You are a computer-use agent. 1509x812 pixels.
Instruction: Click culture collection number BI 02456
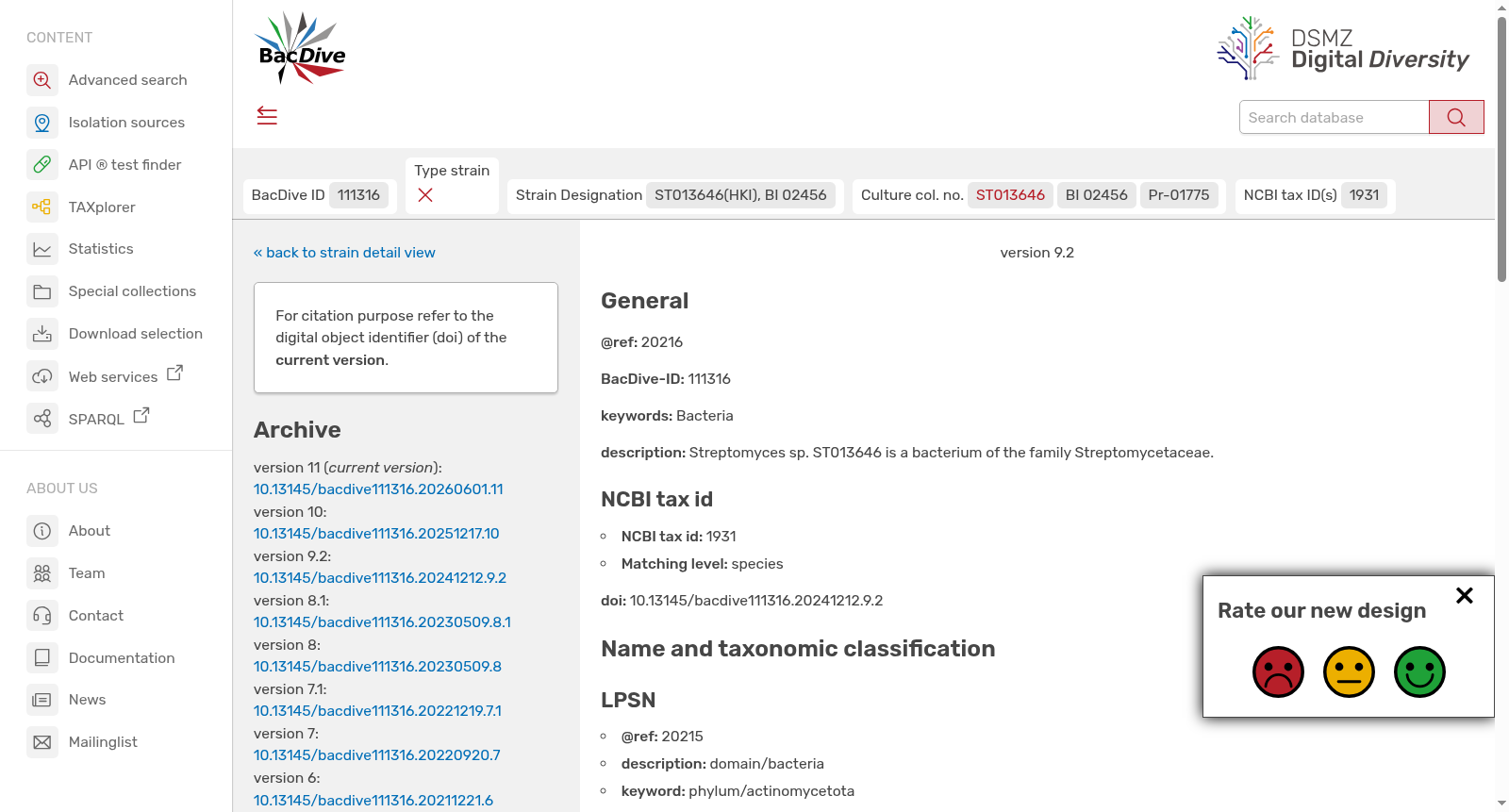tap(1096, 195)
